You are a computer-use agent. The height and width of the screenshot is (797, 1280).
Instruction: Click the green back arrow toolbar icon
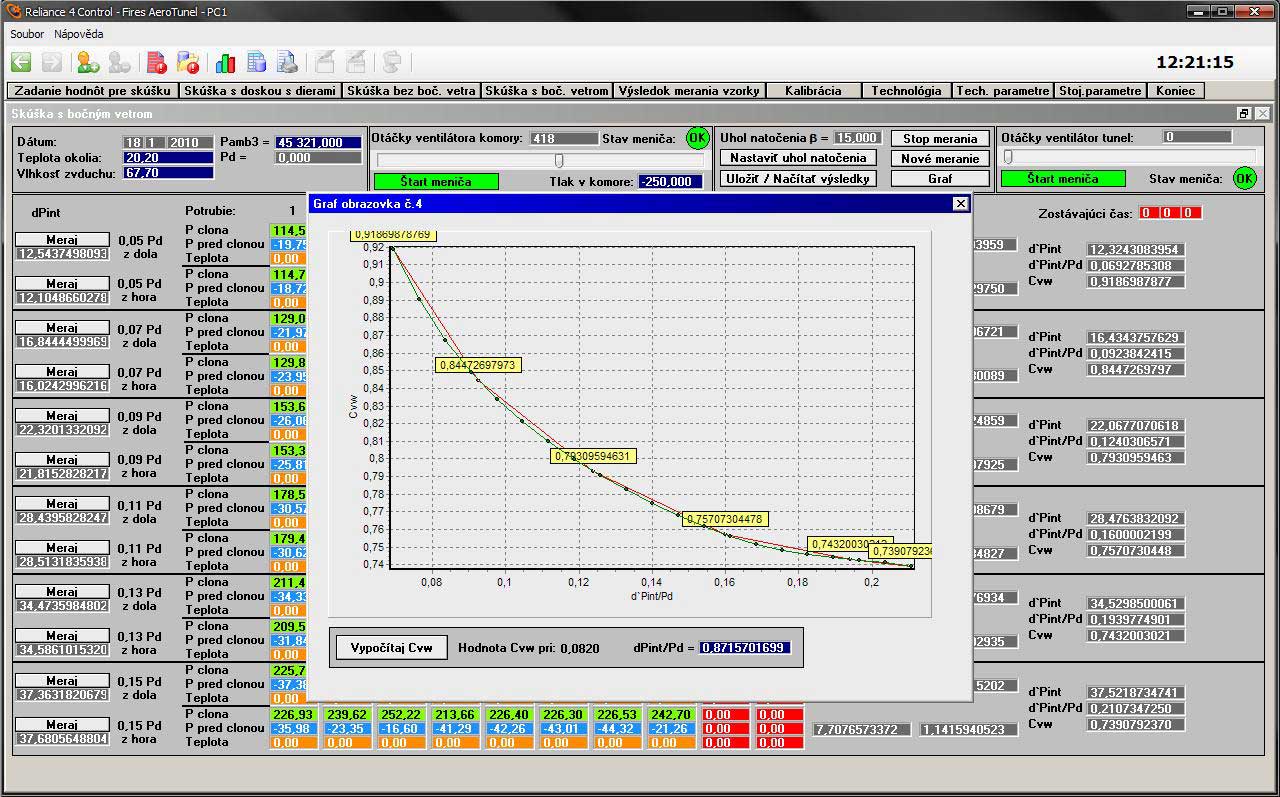tap(21, 63)
